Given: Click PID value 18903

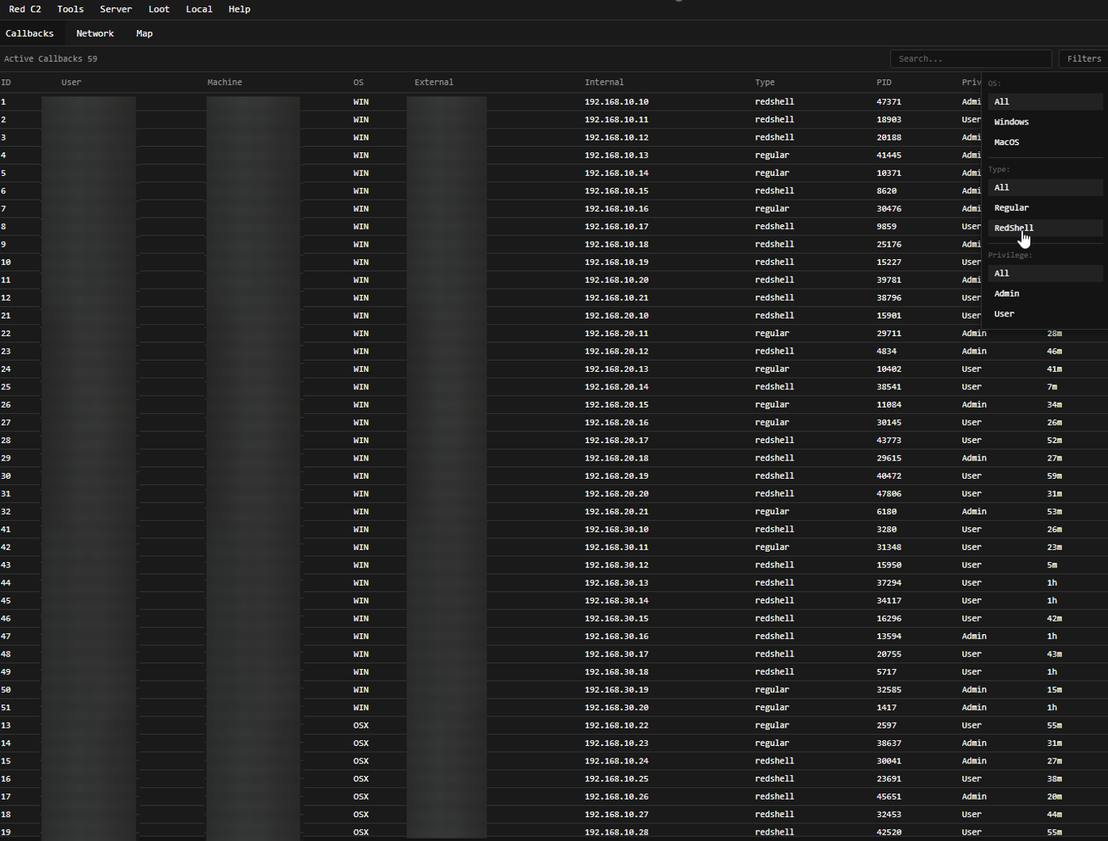Looking at the screenshot, I should (x=889, y=119).
